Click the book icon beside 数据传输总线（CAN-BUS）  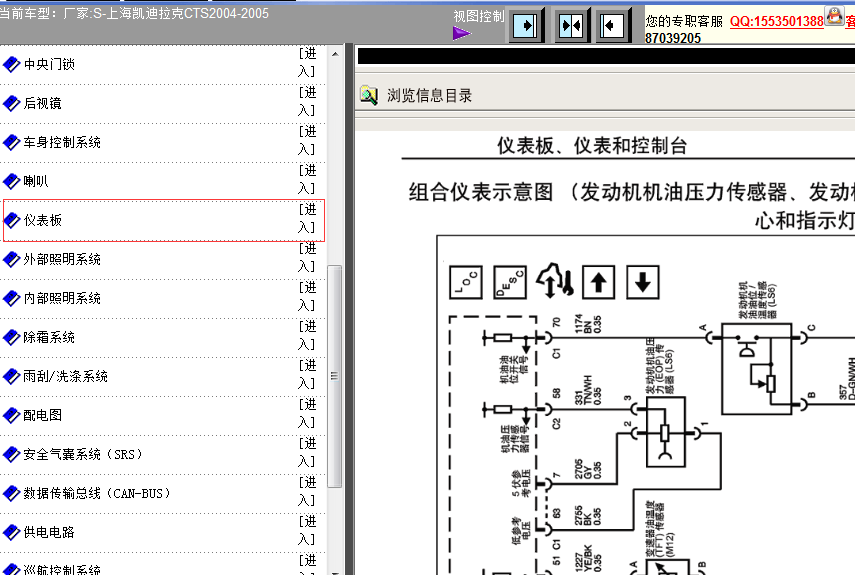[11, 493]
